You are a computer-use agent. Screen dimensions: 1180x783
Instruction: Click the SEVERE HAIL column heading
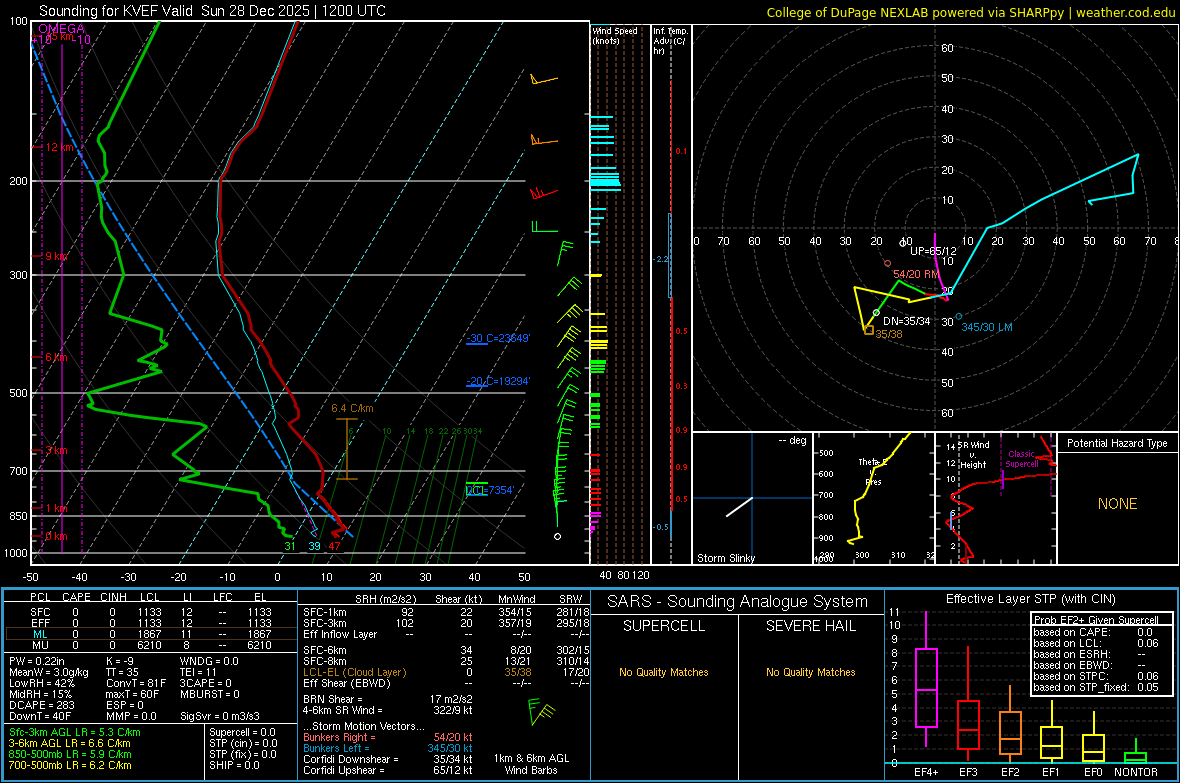pyautogui.click(x=810, y=626)
